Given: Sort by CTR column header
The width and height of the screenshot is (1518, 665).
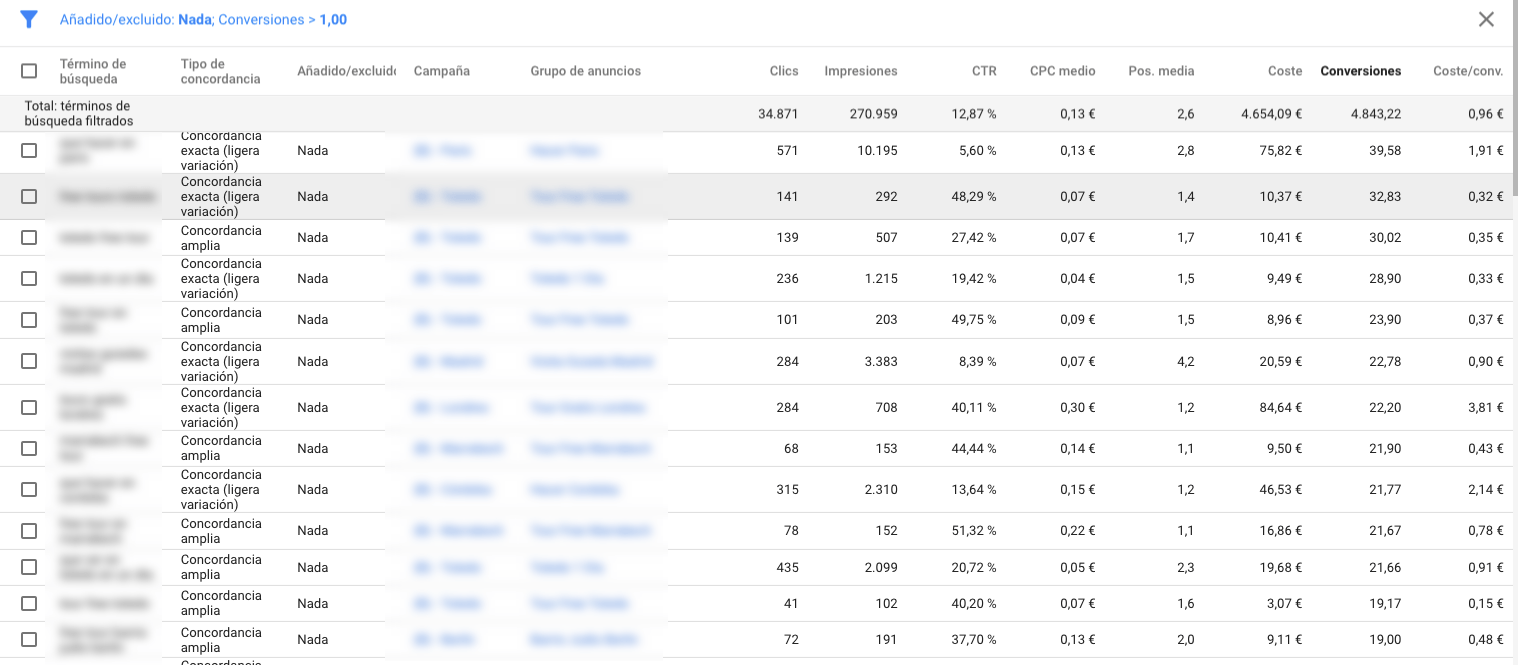Looking at the screenshot, I should click(984, 71).
